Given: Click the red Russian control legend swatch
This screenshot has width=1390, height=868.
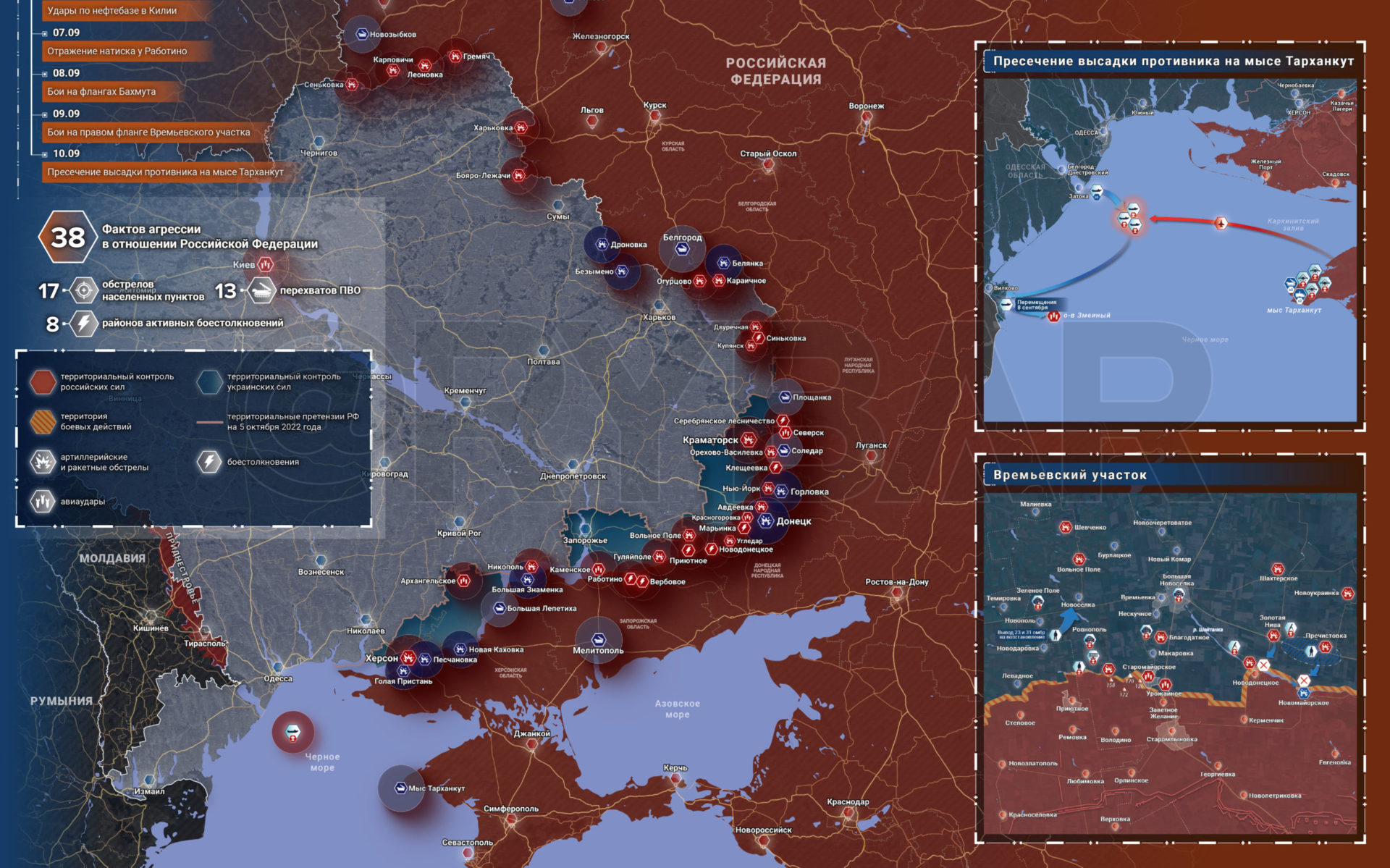Looking at the screenshot, I should tap(43, 382).
